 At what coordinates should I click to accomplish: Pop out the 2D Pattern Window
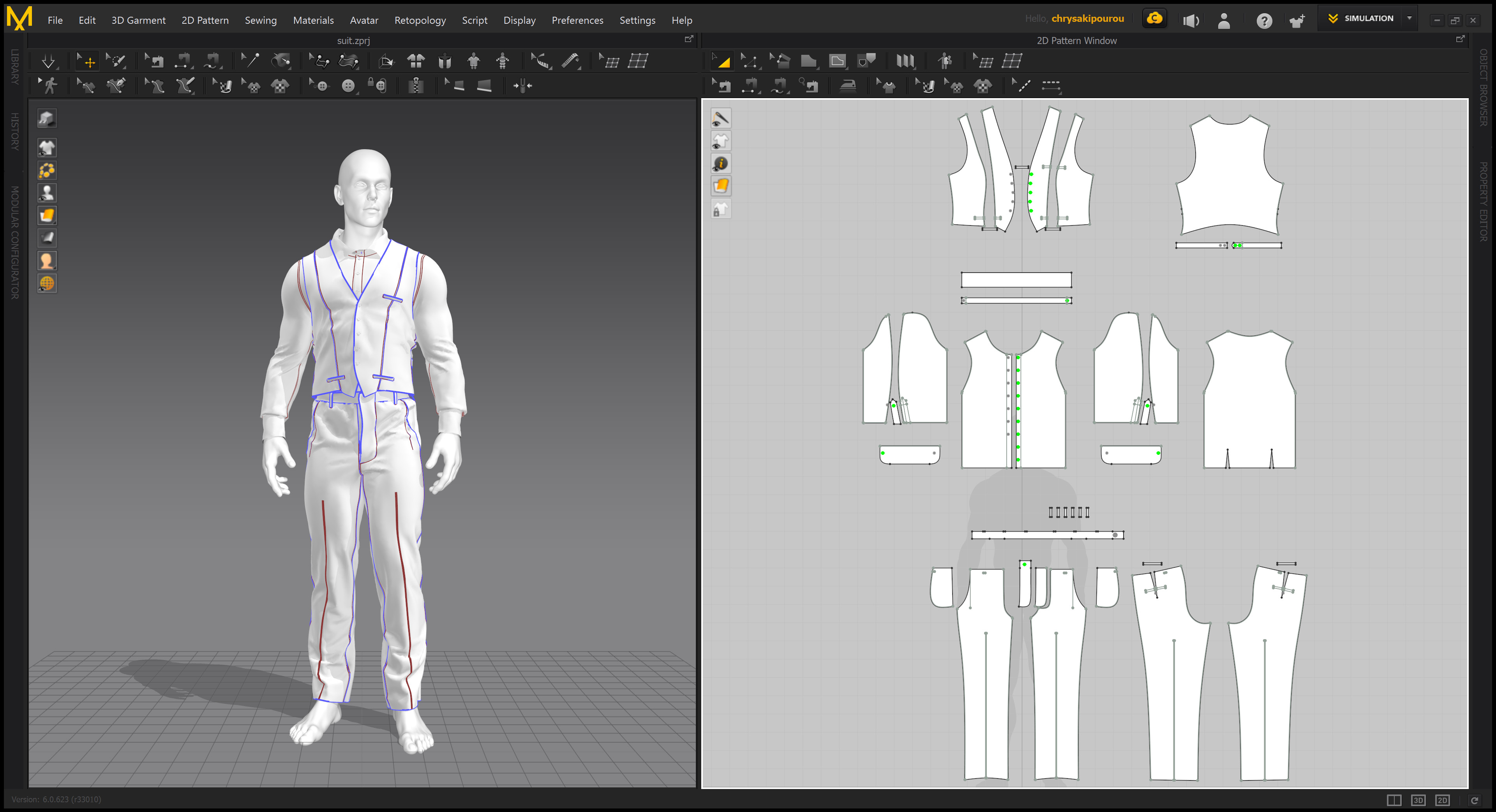click(1461, 39)
